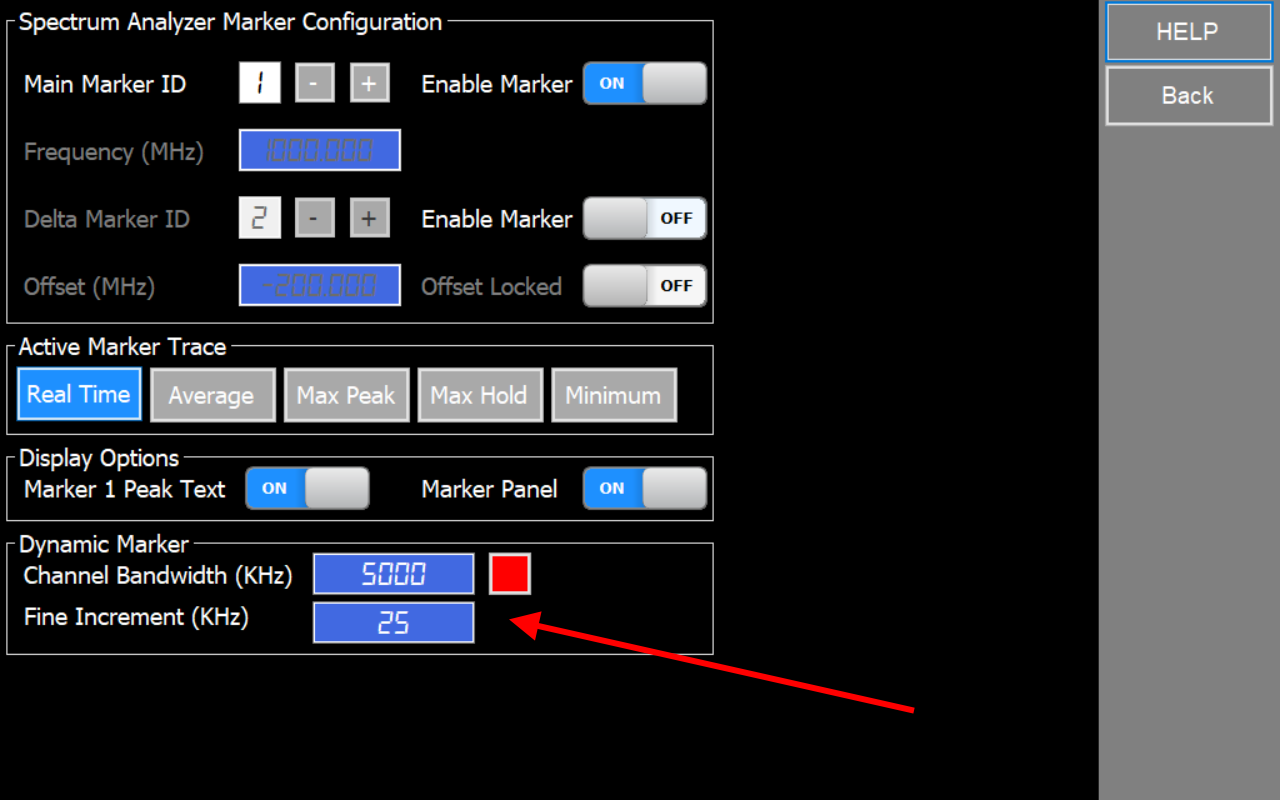
Task: Decrement the Delta Marker ID
Action: click(x=315, y=218)
